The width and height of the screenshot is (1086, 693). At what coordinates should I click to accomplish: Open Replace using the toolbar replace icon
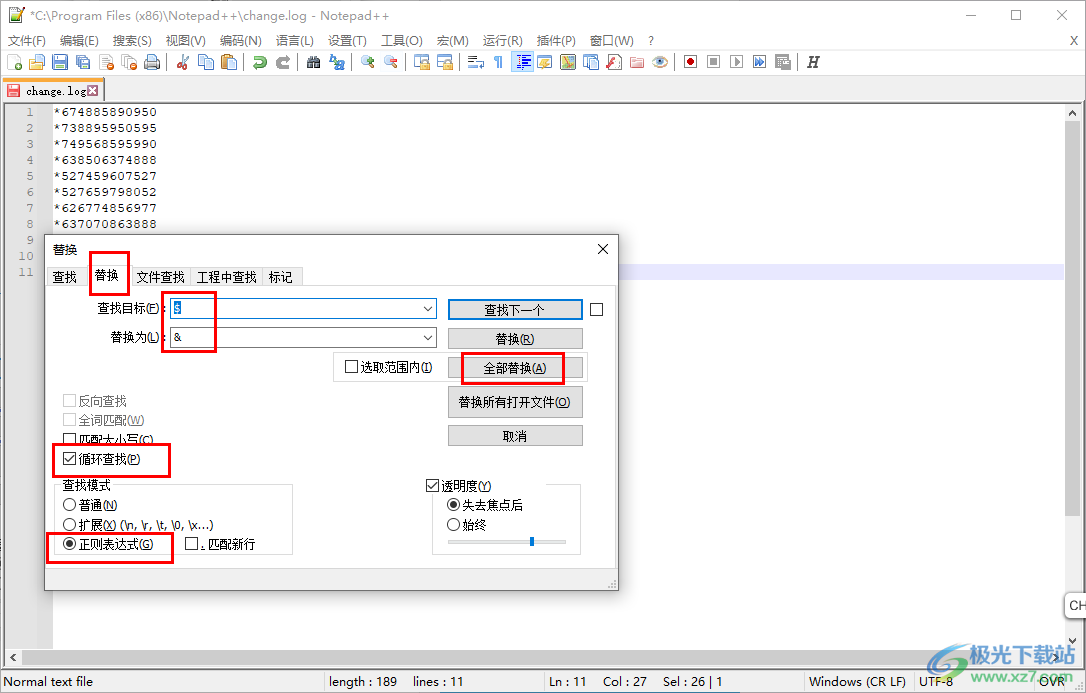(337, 62)
